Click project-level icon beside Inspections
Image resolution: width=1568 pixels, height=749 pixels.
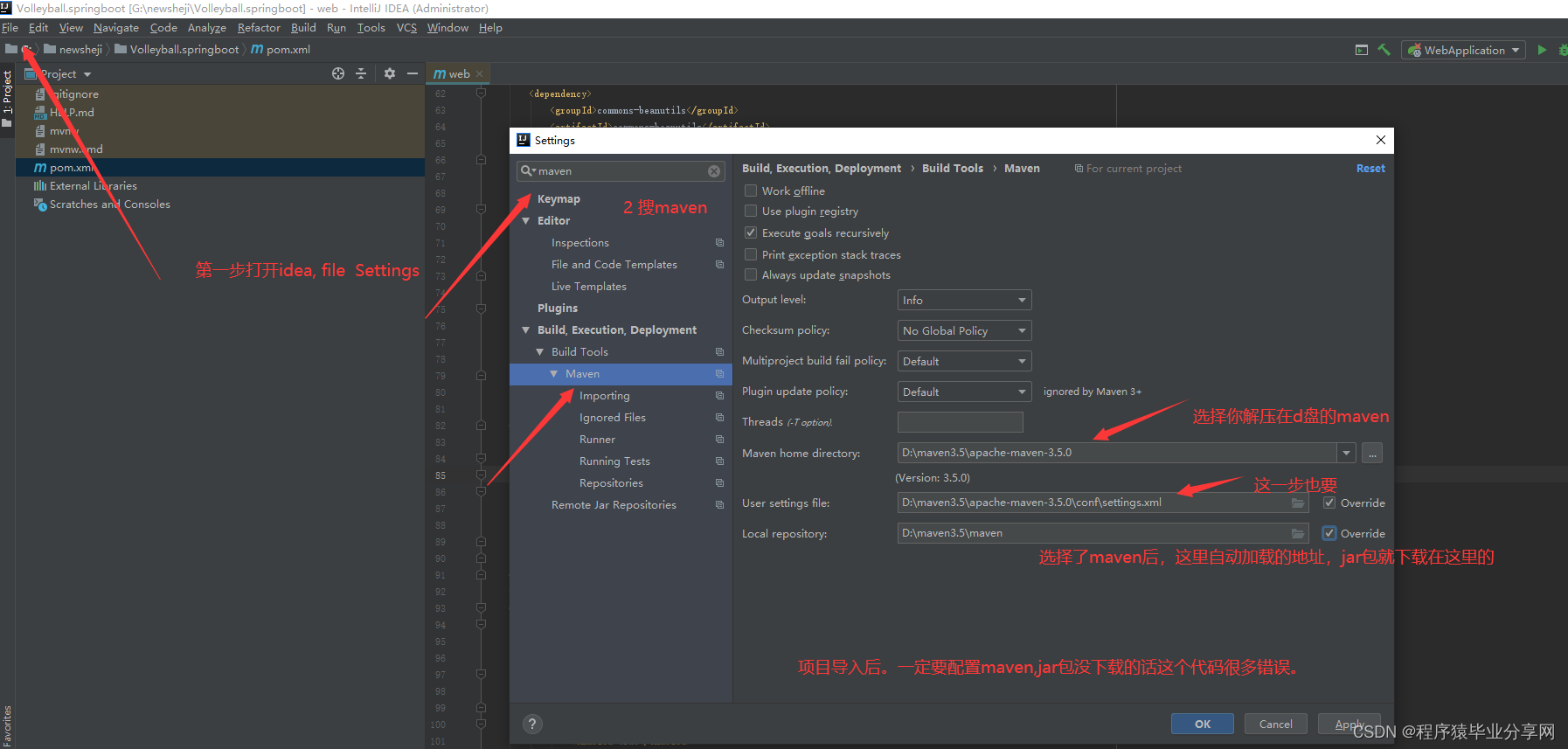click(719, 243)
